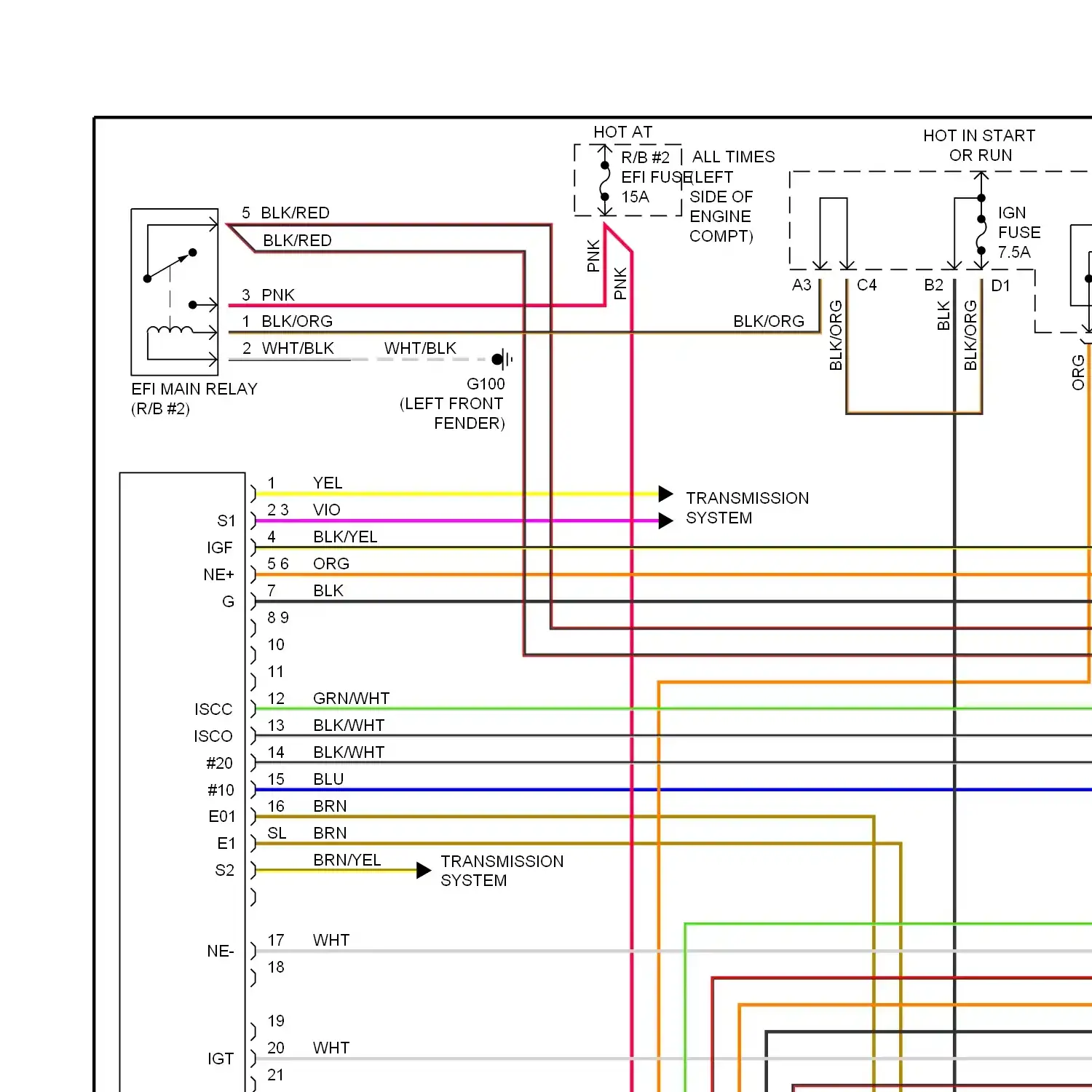Viewport: 1092px width, 1092px height.
Task: Select the GRN/WHT label at pin 12
Action: tap(351, 698)
